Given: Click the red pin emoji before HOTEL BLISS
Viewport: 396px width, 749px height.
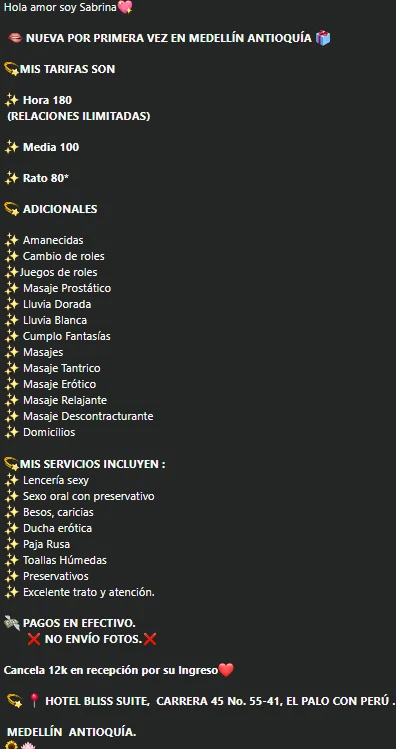Looking at the screenshot, I should coord(34,701).
